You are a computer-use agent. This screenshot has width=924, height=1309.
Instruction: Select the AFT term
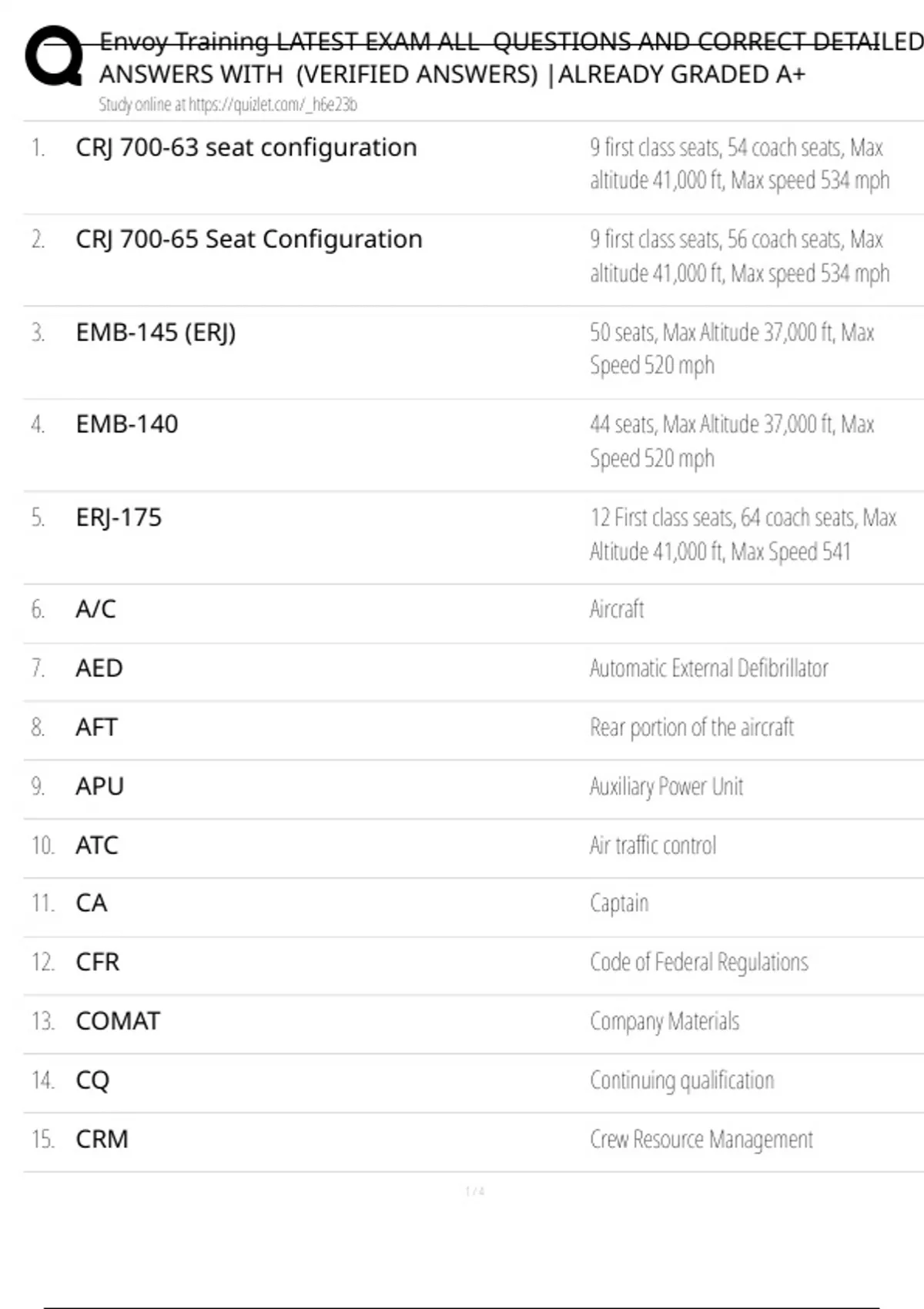click(96, 727)
